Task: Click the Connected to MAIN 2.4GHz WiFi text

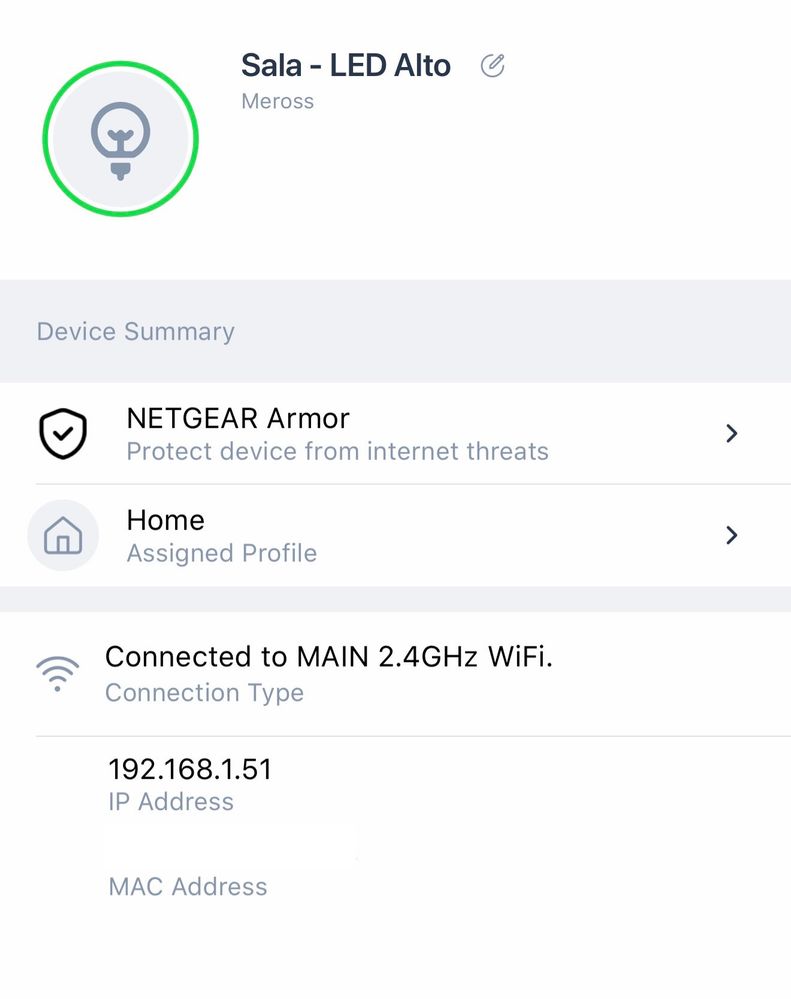Action: point(329,657)
